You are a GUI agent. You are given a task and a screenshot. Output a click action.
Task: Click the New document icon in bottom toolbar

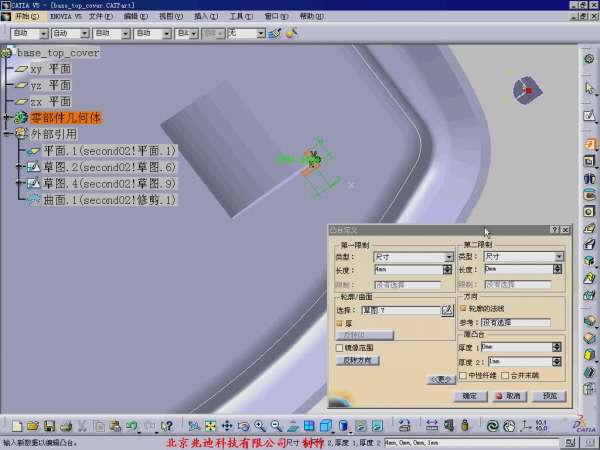tap(17, 427)
